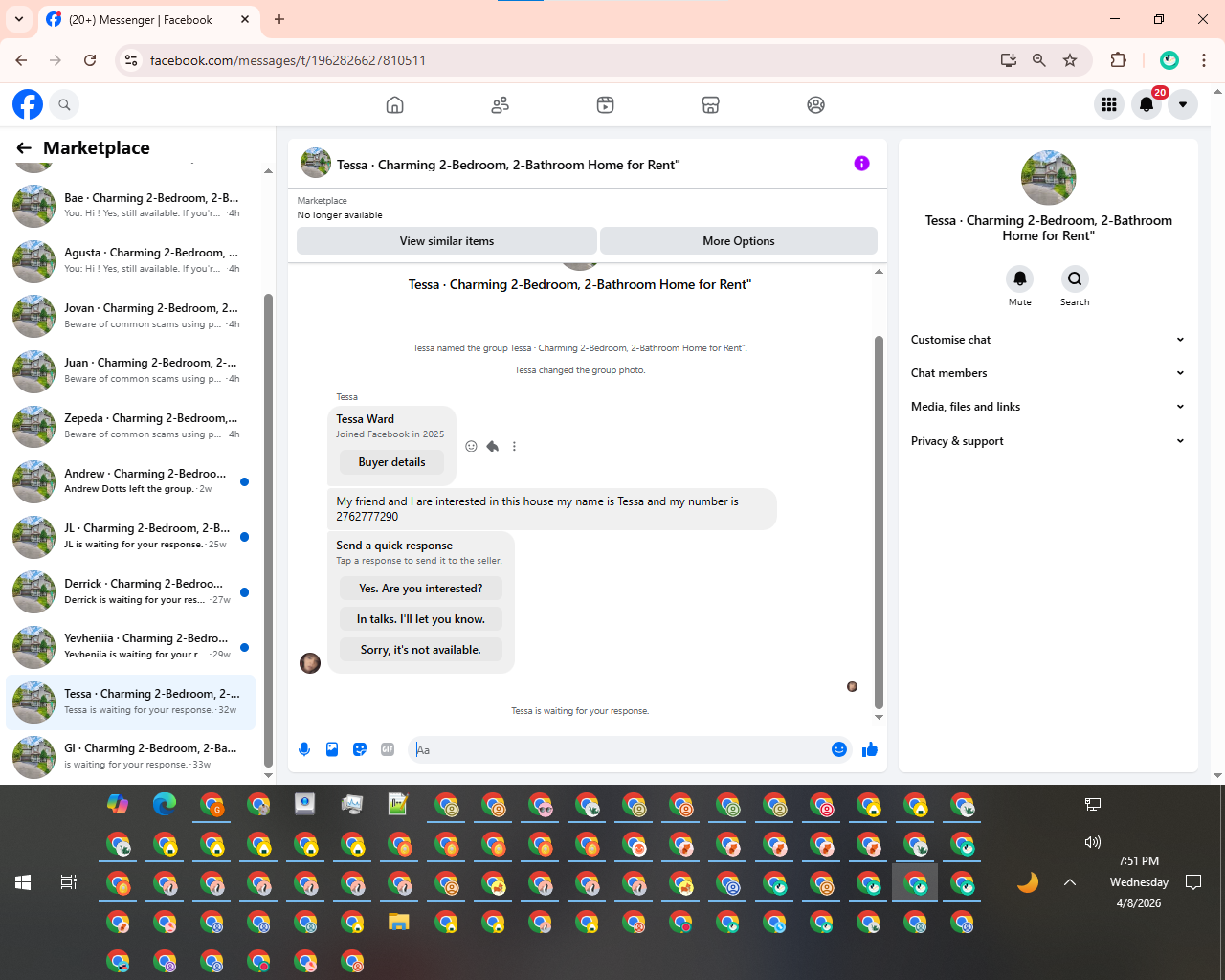Image resolution: width=1225 pixels, height=980 pixels.
Task: Open the Derrick conversation in list
Action: point(131,591)
